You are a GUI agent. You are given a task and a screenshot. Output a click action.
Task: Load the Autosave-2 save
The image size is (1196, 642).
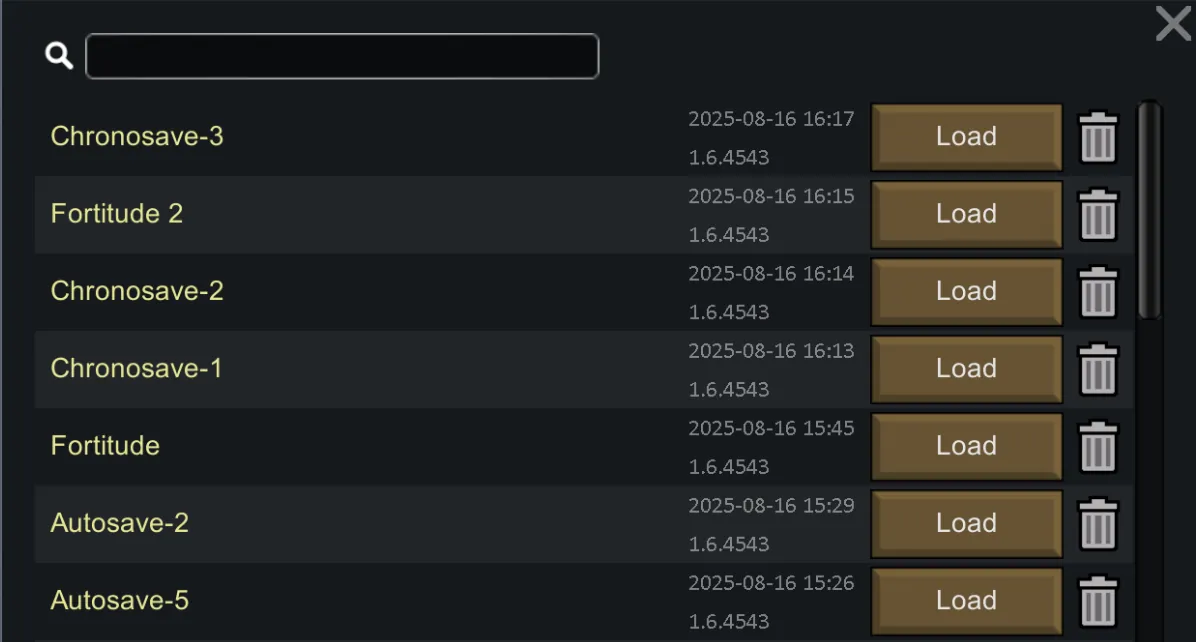point(966,523)
